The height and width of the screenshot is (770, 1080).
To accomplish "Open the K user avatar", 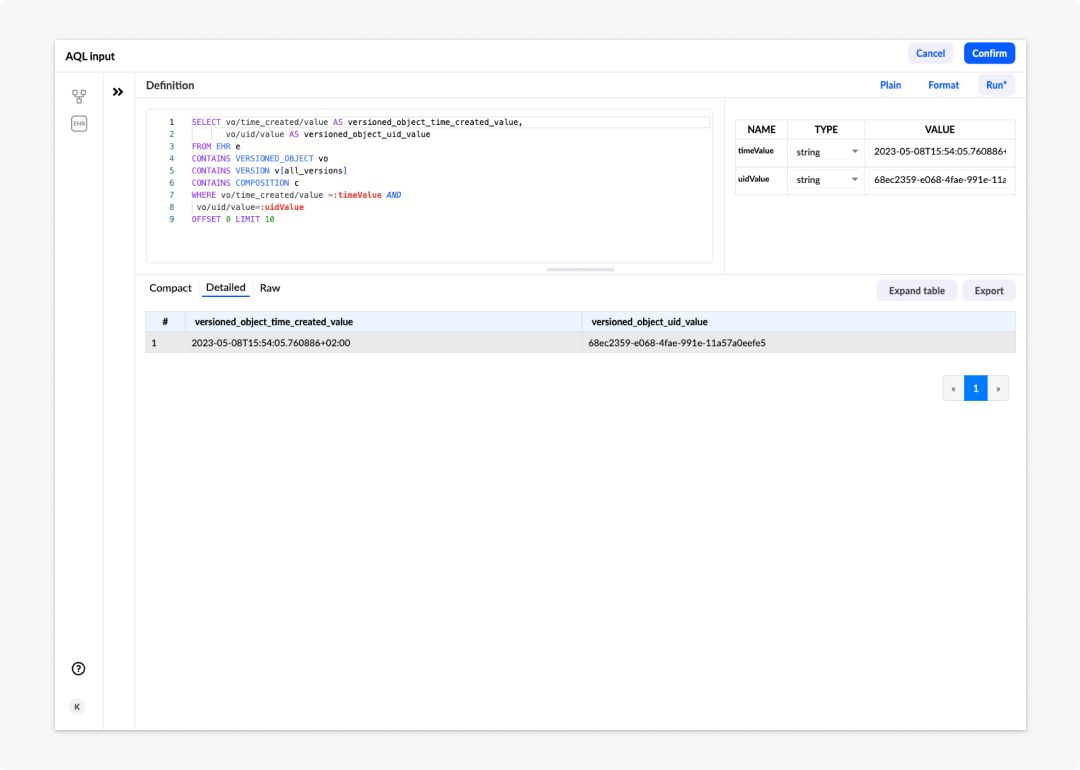I will (77, 707).
